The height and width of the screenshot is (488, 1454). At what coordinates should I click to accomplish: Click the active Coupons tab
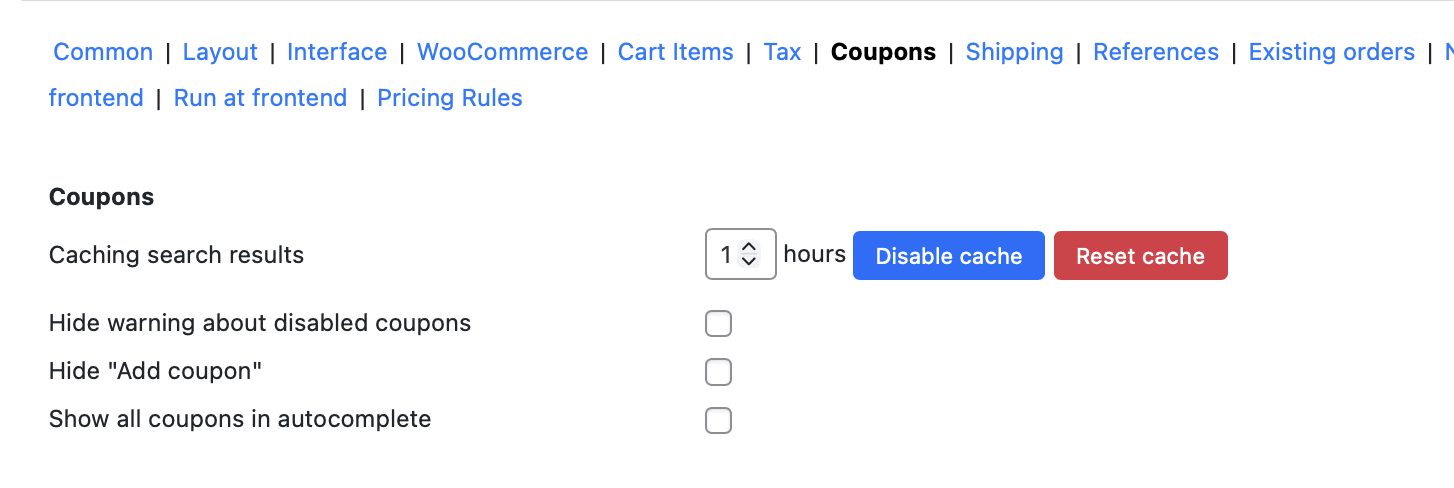(883, 52)
